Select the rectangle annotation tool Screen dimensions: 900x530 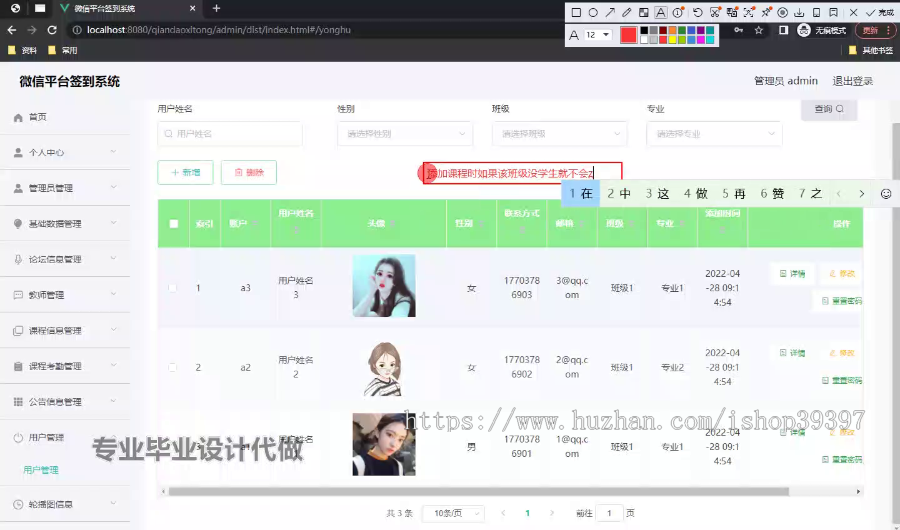[x=576, y=12]
